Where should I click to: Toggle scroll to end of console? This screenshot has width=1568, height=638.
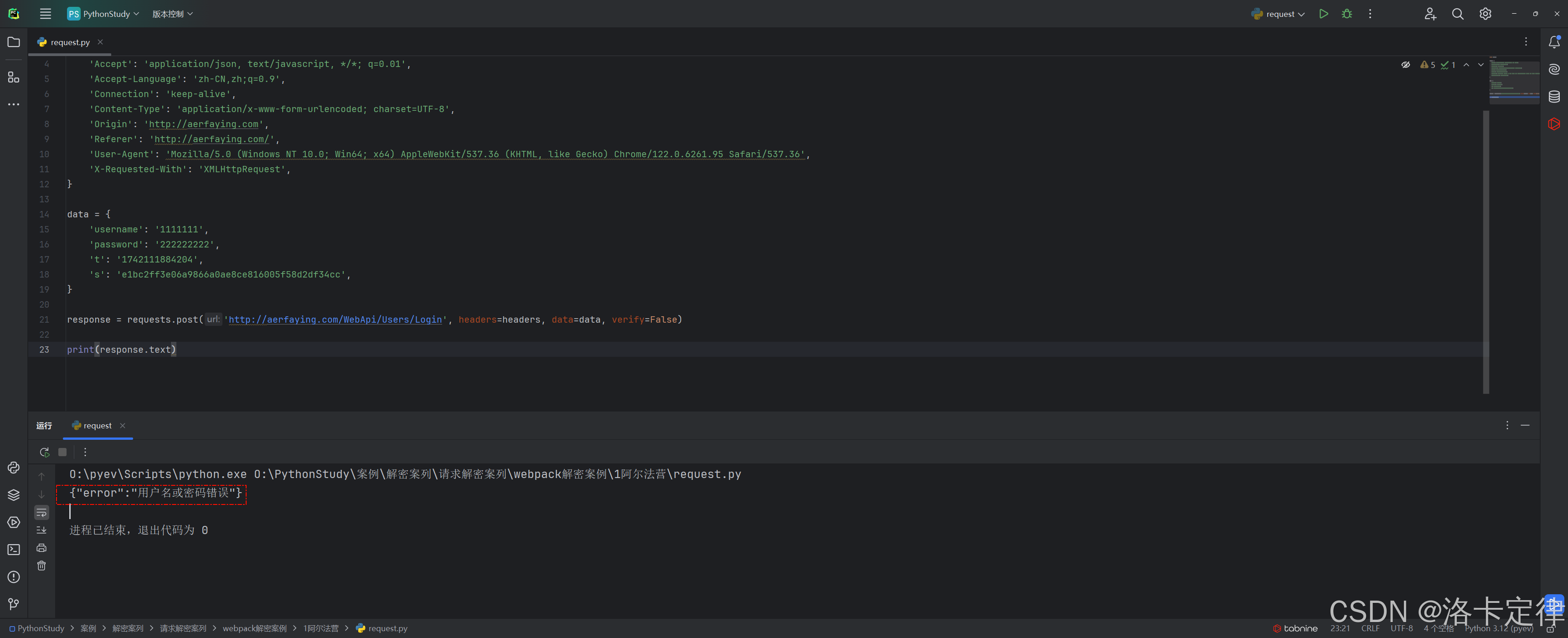tap(41, 530)
